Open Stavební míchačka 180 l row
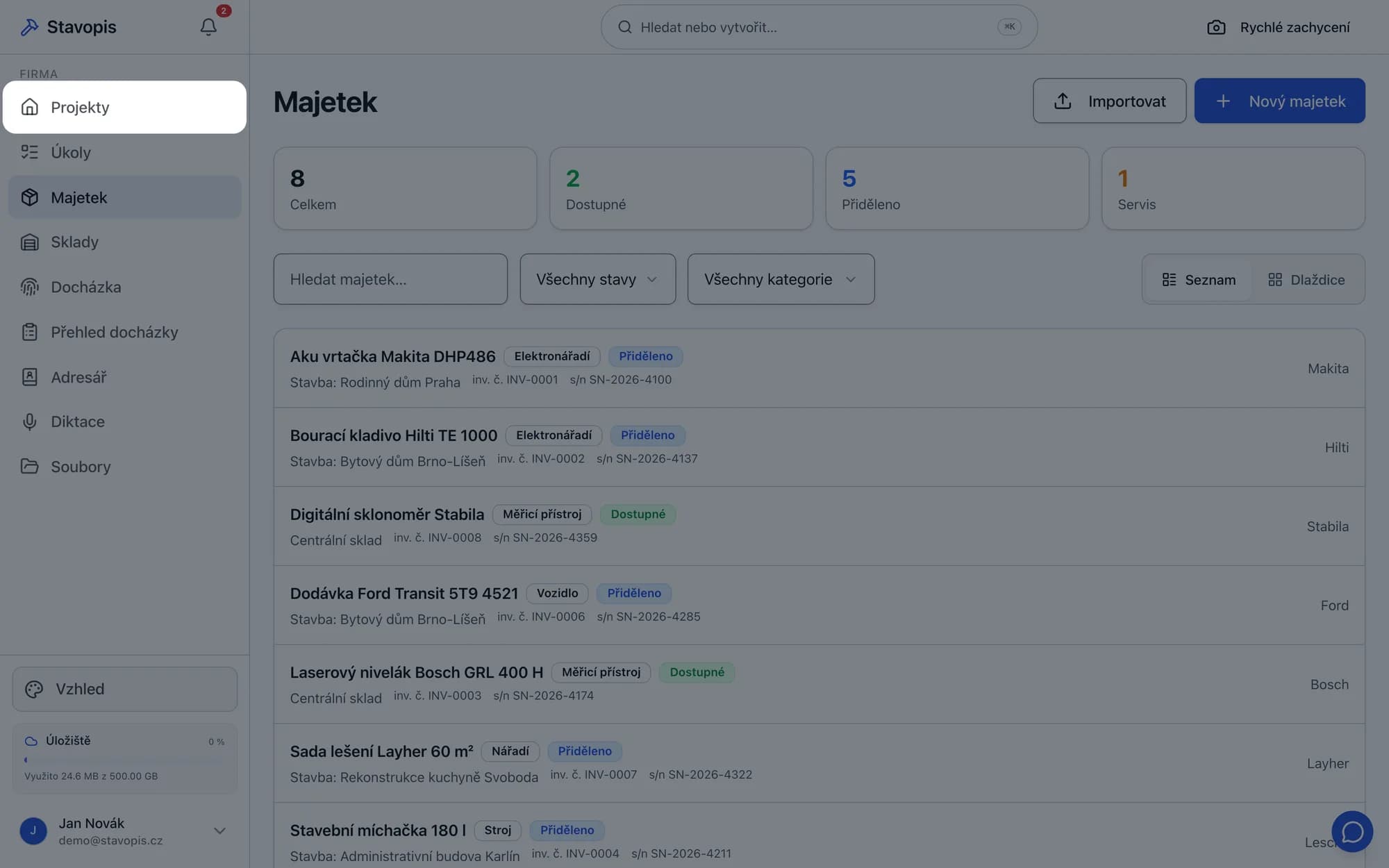The height and width of the screenshot is (868, 1389). pyautogui.click(x=819, y=837)
